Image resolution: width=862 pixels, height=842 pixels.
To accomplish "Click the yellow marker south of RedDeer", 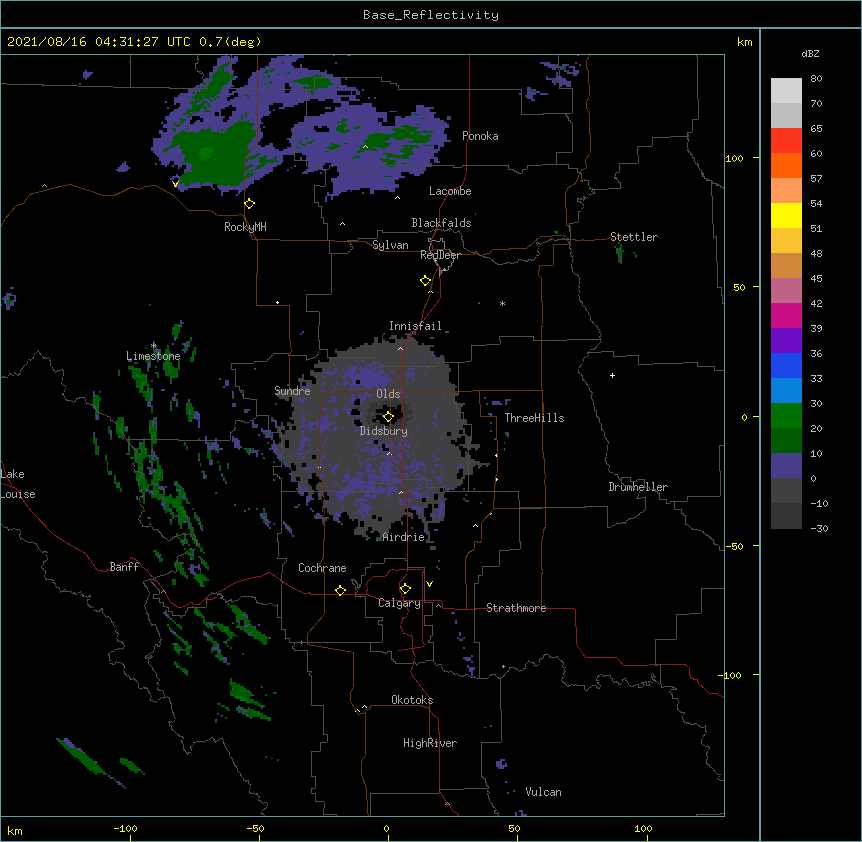I will click(426, 281).
